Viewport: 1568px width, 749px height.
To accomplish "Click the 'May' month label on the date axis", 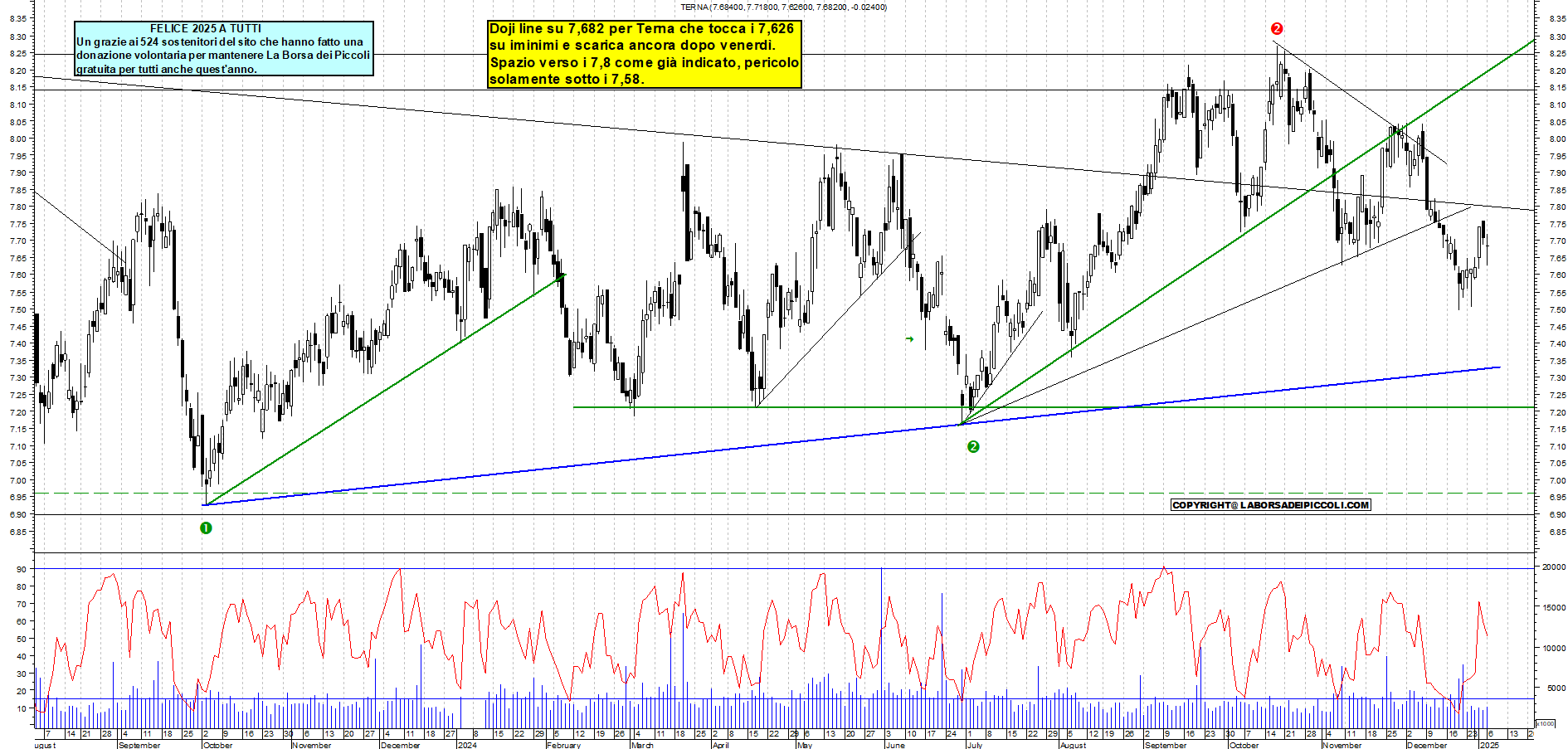I will tap(804, 745).
